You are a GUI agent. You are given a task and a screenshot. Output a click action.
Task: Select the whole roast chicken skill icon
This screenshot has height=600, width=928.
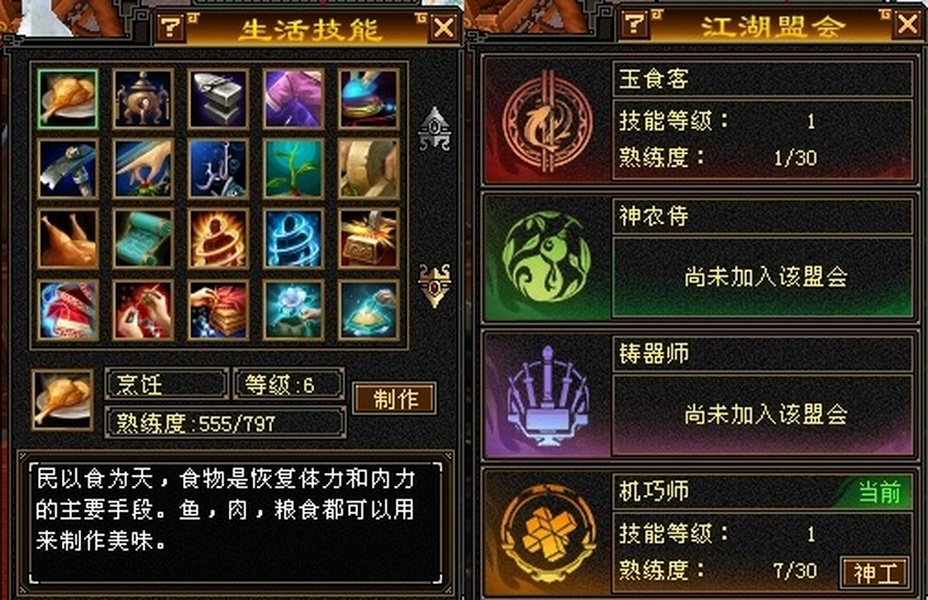coord(67,239)
